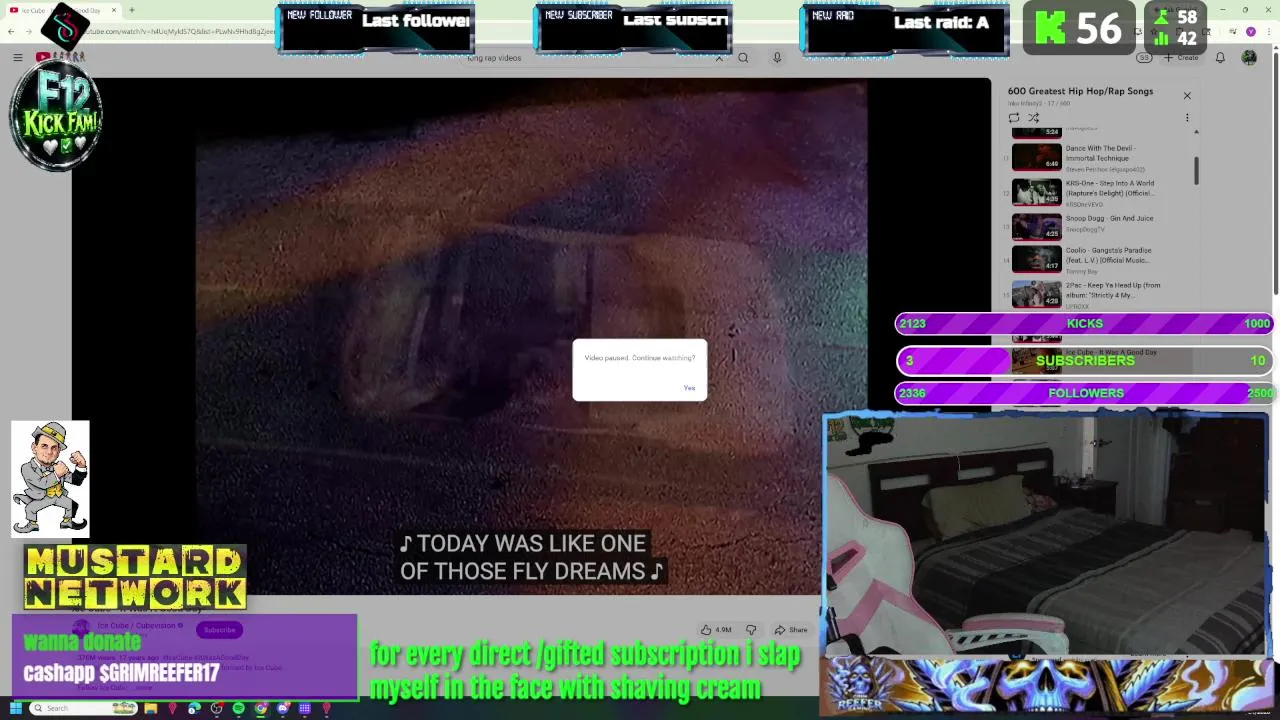The width and height of the screenshot is (1280, 720).
Task: Select the Dance With The Devil playlist thumbnail
Action: click(x=1037, y=157)
